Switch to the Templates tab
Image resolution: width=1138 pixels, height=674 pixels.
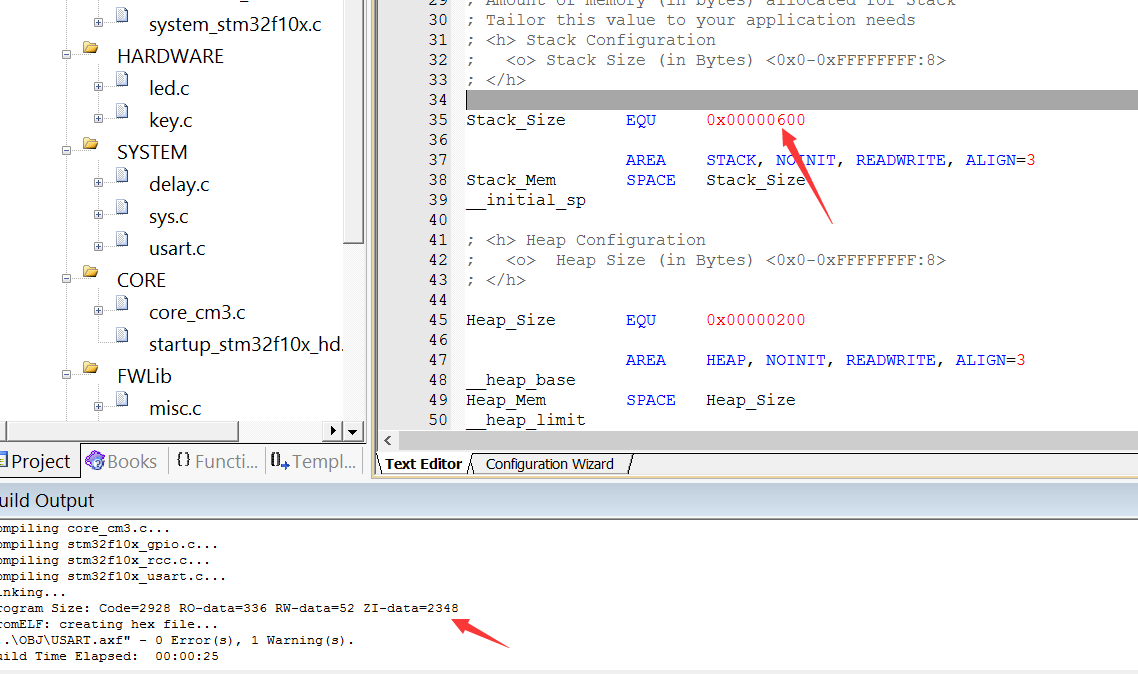314,461
